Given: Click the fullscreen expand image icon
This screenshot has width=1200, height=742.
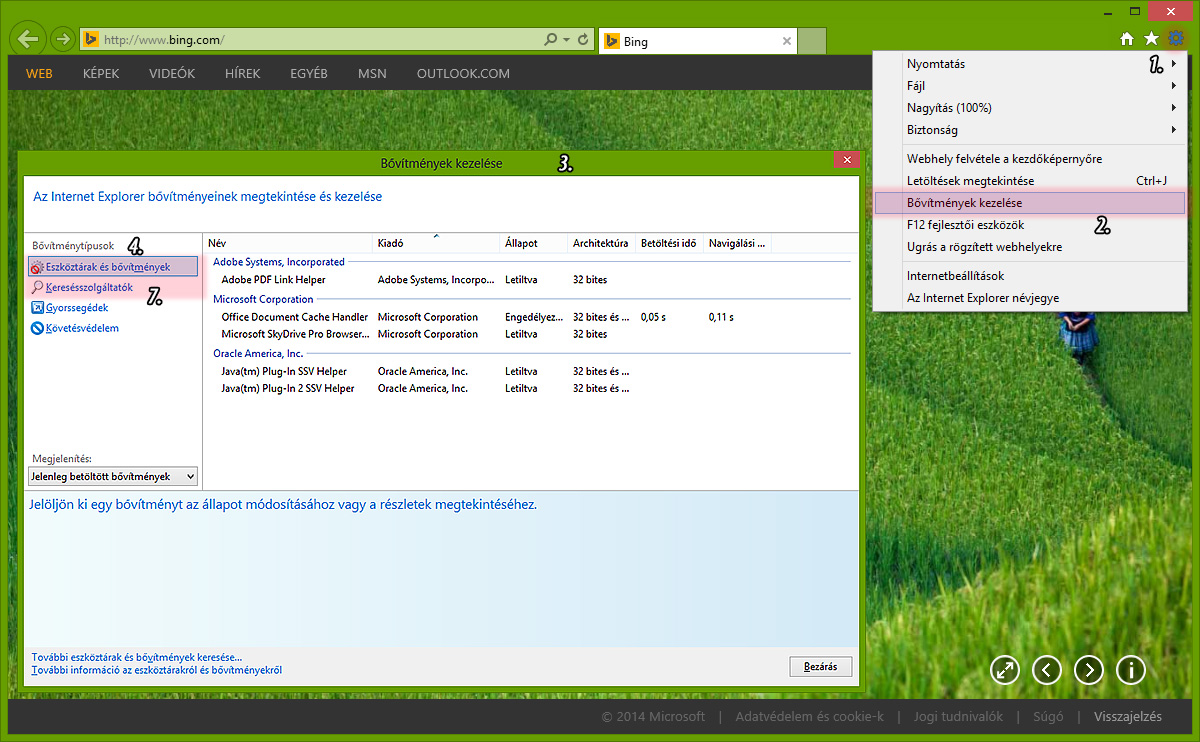Looking at the screenshot, I should click(1005, 669).
